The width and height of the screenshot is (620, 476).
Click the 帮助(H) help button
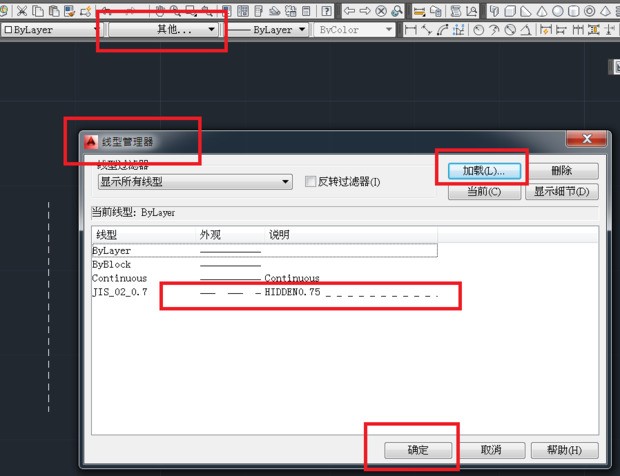pos(564,450)
